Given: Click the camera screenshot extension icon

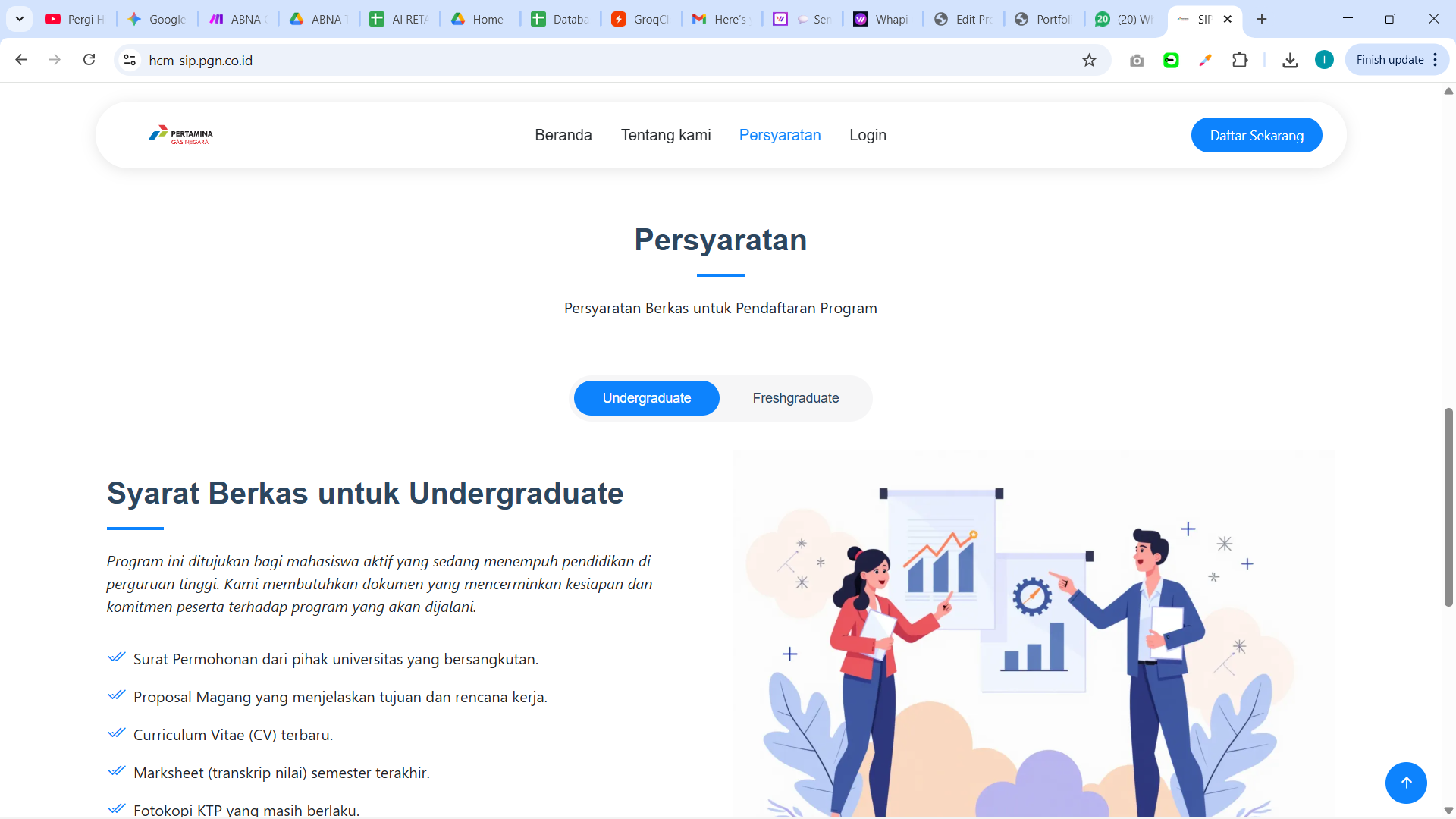Looking at the screenshot, I should tap(1136, 60).
